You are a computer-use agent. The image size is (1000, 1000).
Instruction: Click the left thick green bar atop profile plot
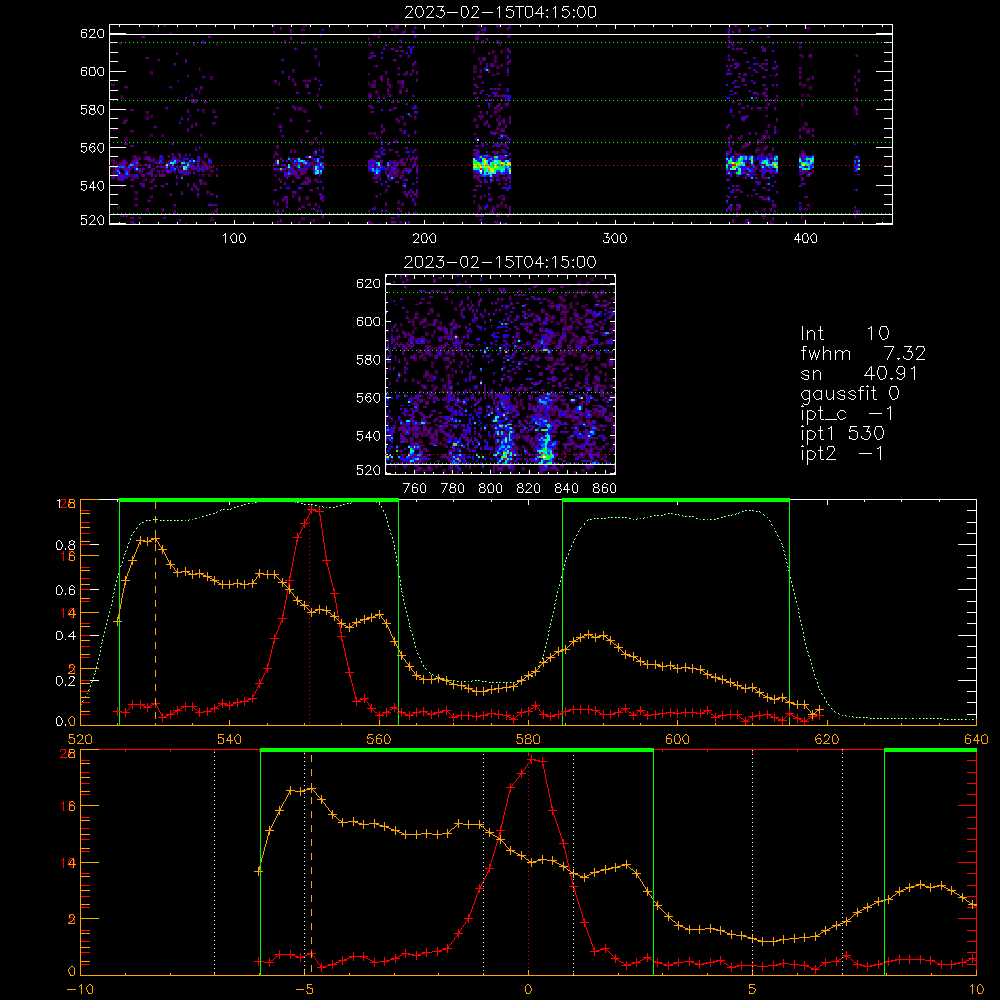pos(259,500)
